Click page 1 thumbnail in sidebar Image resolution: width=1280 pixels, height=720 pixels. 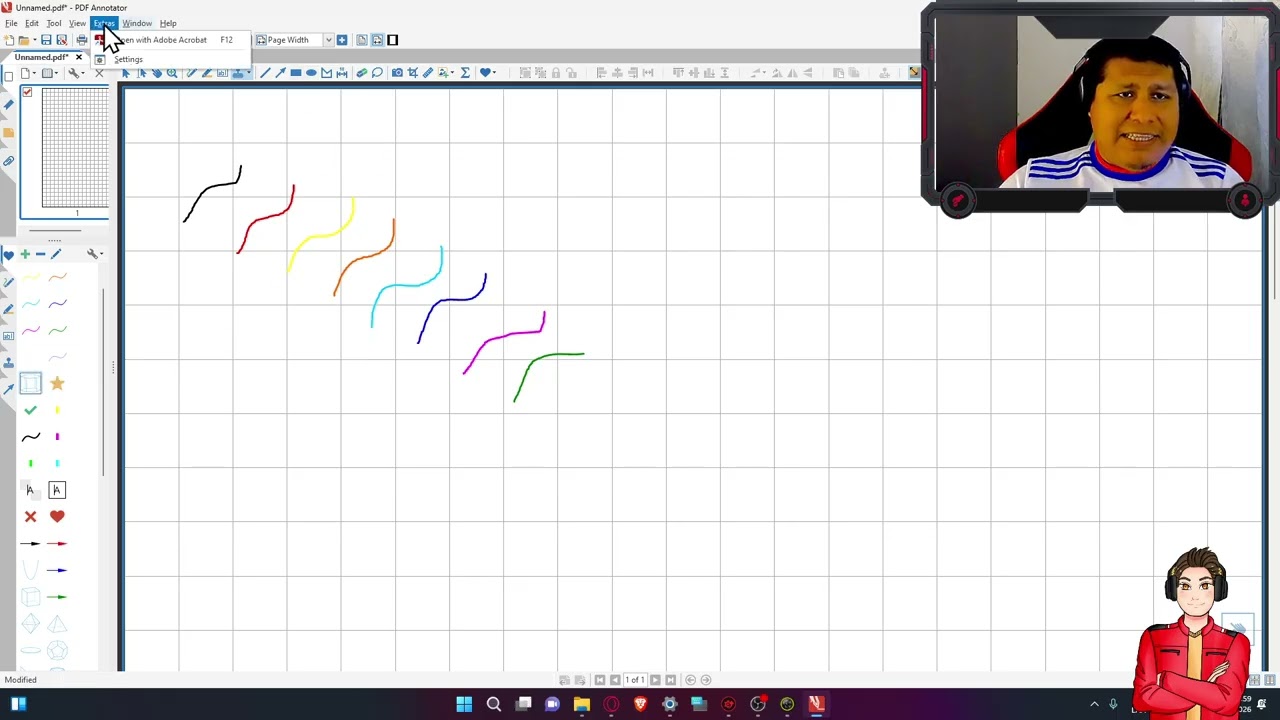tap(76, 148)
